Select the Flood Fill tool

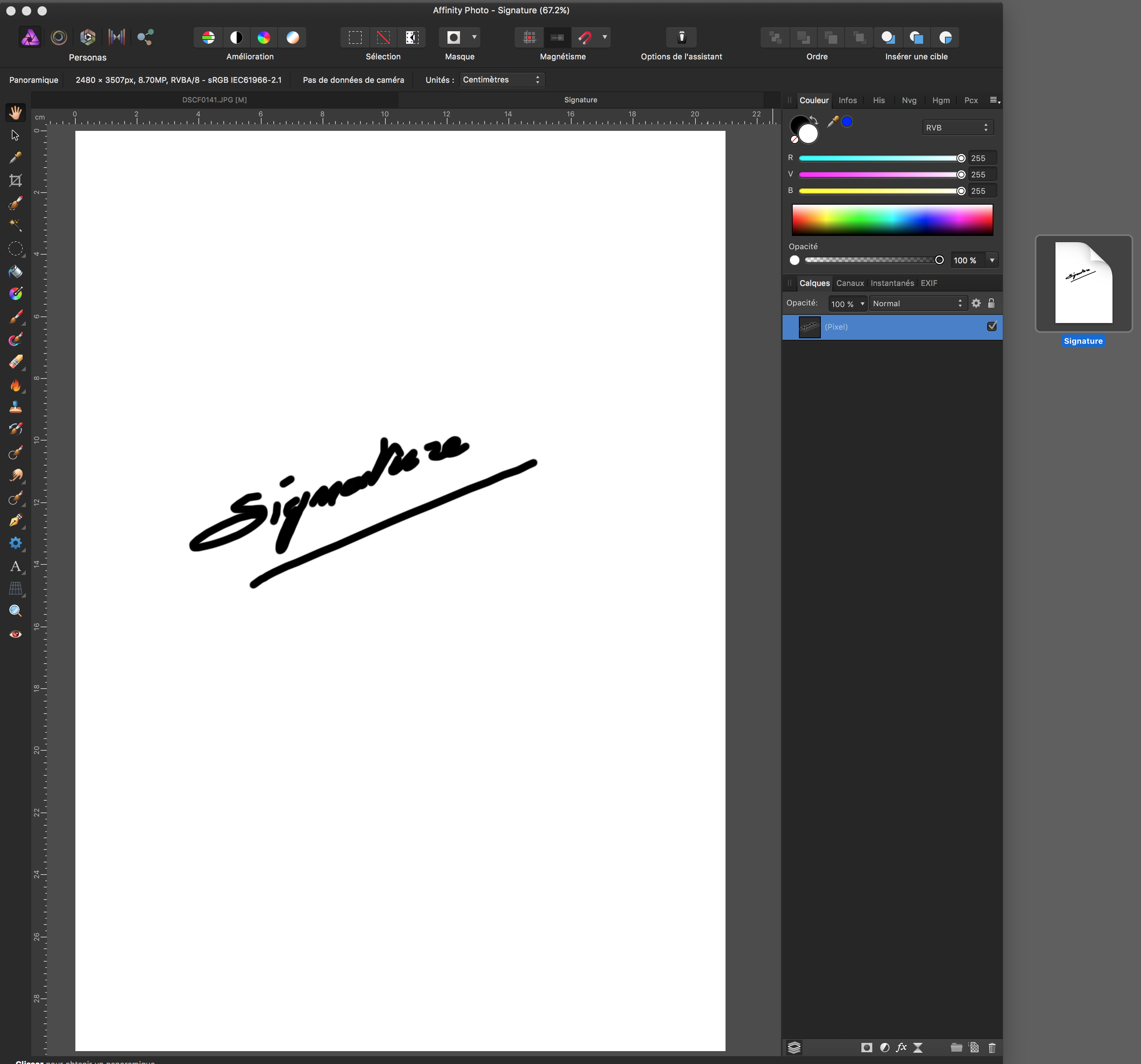coord(16,271)
